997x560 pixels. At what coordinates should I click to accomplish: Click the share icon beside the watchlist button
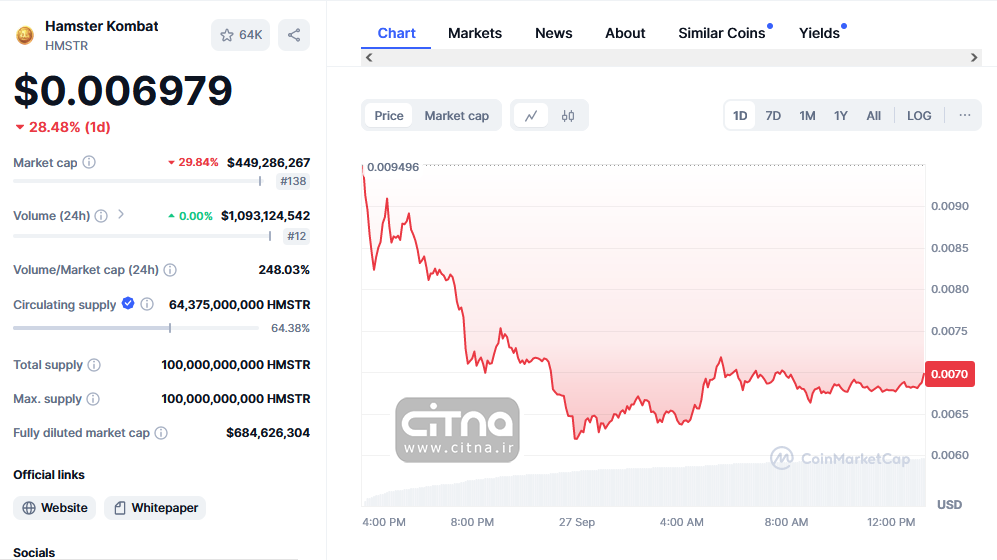(294, 35)
